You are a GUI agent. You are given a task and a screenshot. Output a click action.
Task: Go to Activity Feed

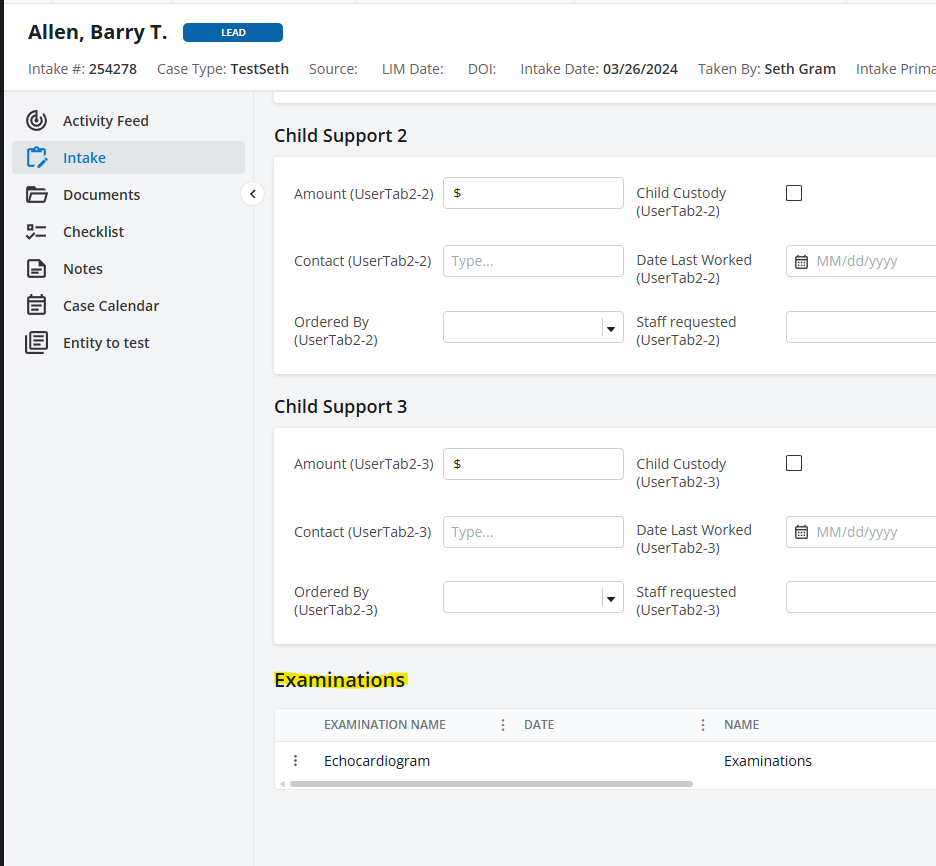pyautogui.click(x=106, y=121)
